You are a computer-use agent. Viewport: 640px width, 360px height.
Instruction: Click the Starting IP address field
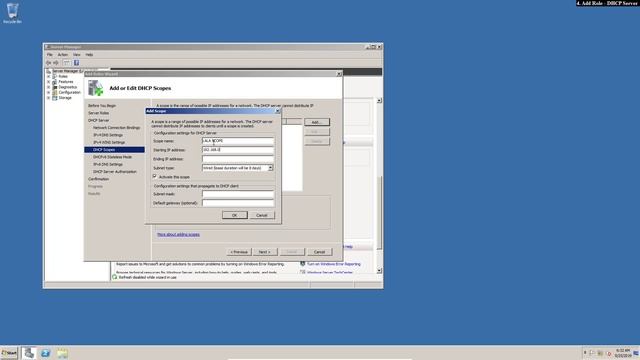pos(238,150)
